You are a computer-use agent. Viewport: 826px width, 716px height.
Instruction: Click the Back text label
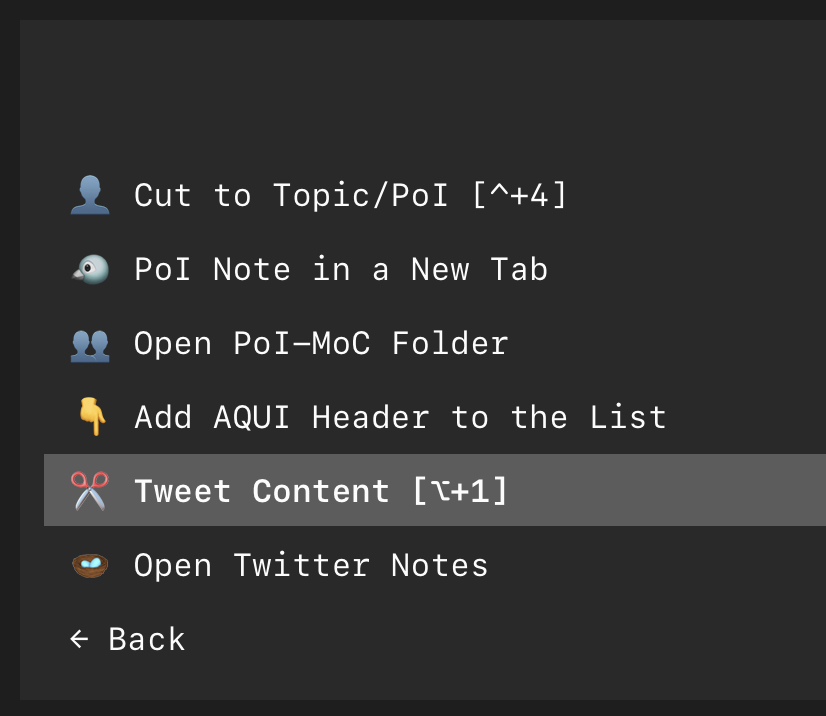point(146,639)
